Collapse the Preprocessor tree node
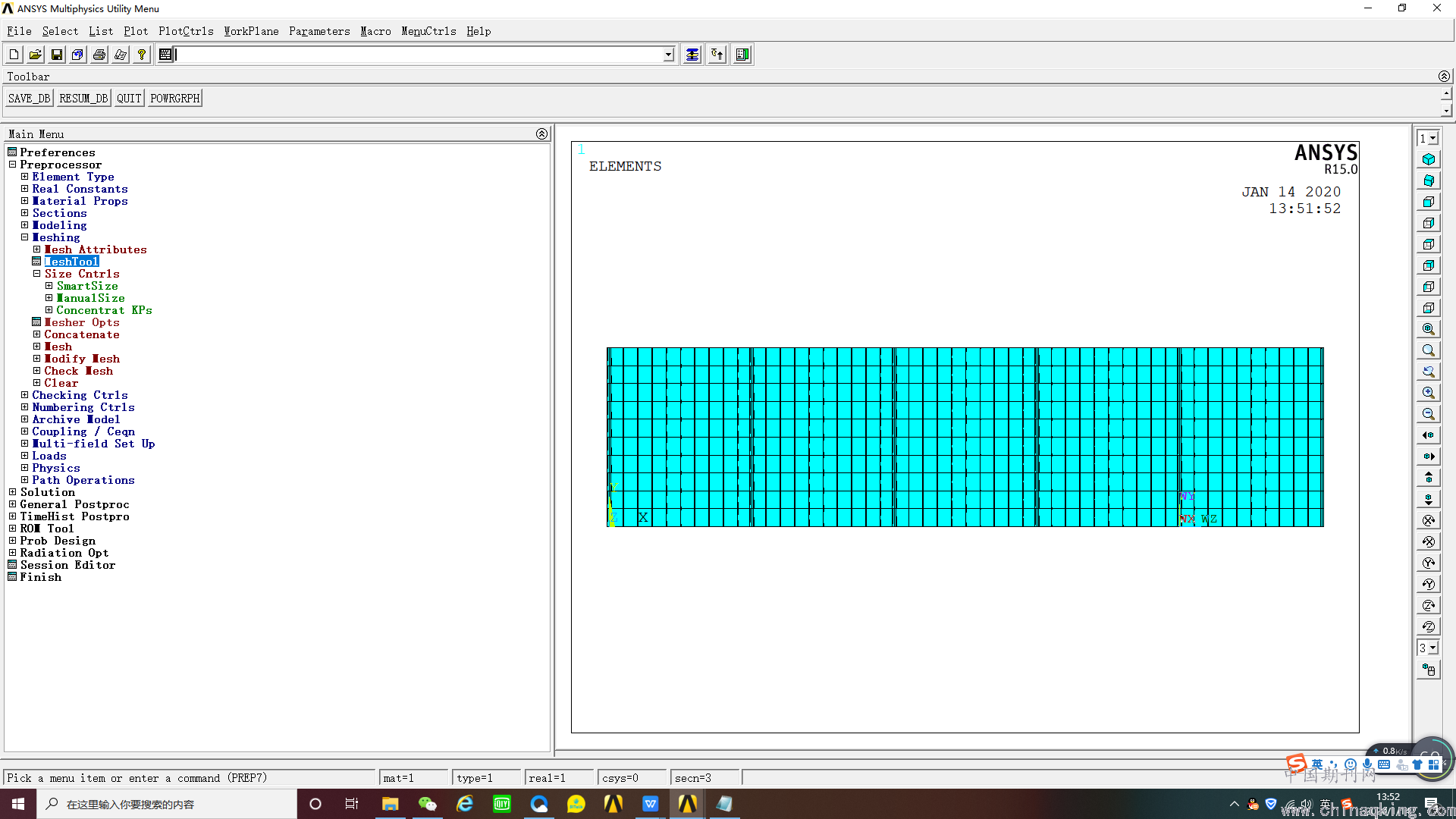The width and height of the screenshot is (1456, 819). click(x=12, y=165)
